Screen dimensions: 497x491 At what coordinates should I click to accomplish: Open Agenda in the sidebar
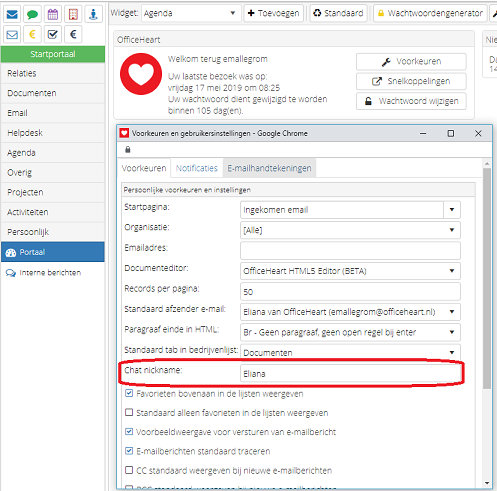pos(53,153)
